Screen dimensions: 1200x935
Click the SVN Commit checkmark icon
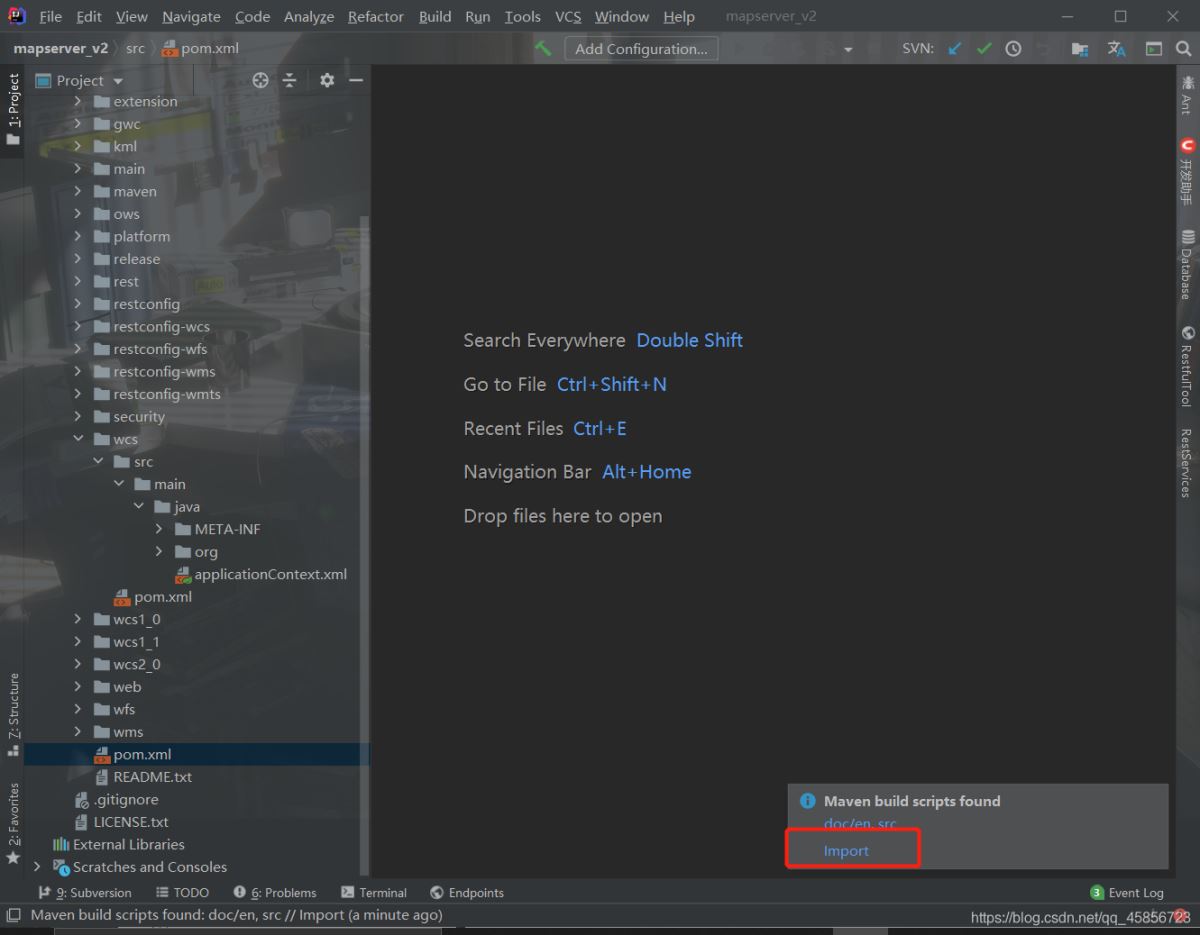coord(984,48)
